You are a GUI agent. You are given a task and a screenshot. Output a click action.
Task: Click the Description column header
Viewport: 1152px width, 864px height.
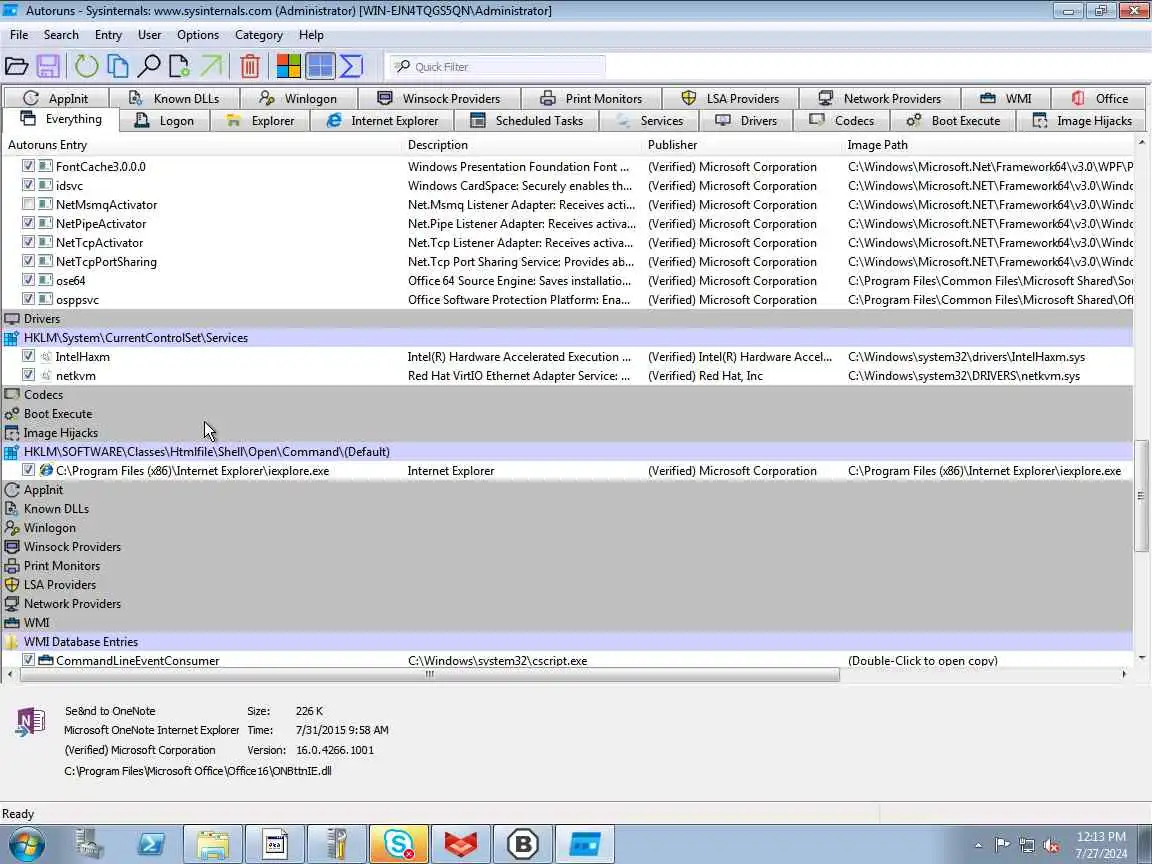(x=522, y=145)
